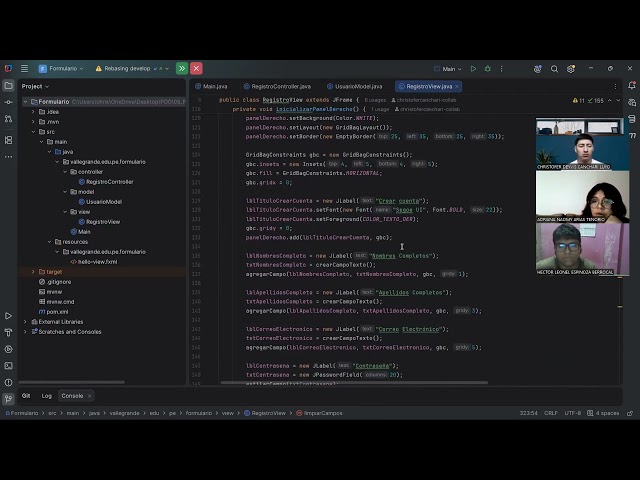This screenshot has width=640, height=480.
Task: Collapse the controller package
Action: click(65, 172)
